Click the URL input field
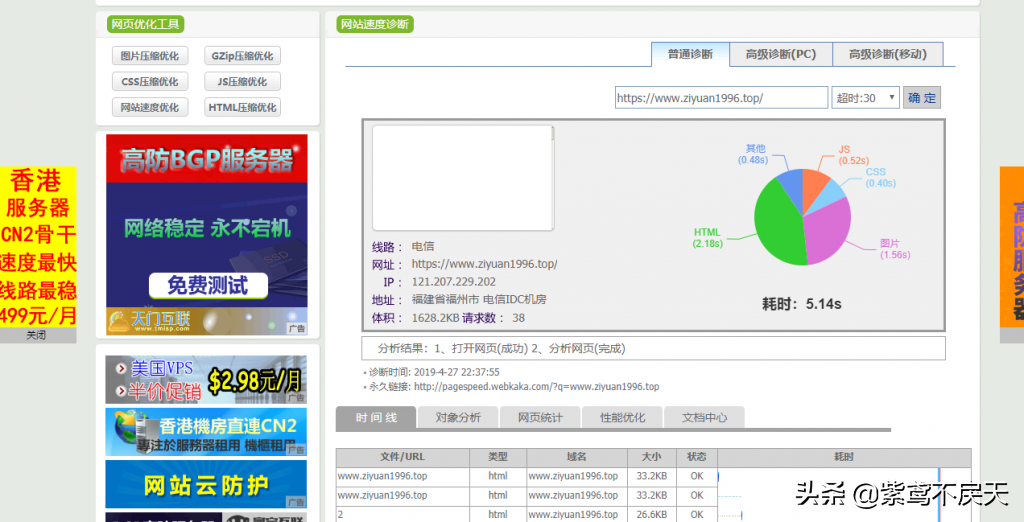 pyautogui.click(x=721, y=98)
